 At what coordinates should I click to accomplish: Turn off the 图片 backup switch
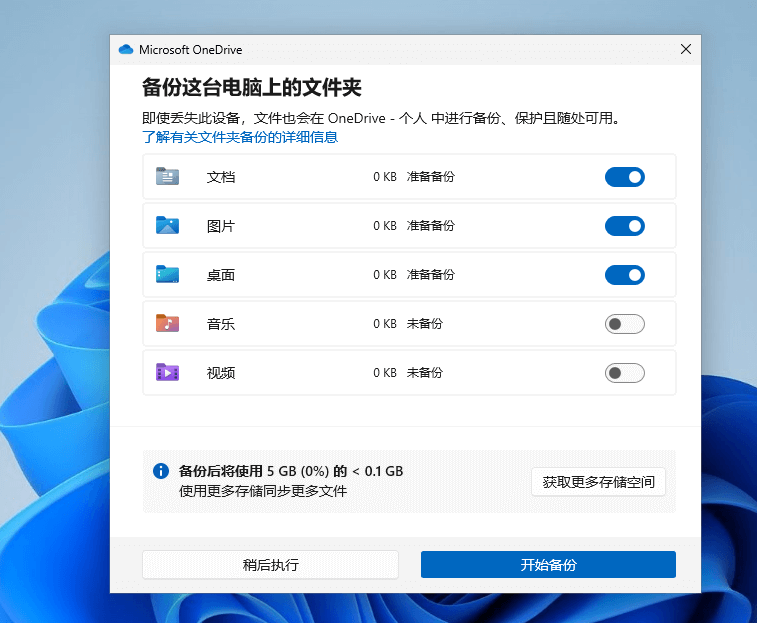pos(624,226)
